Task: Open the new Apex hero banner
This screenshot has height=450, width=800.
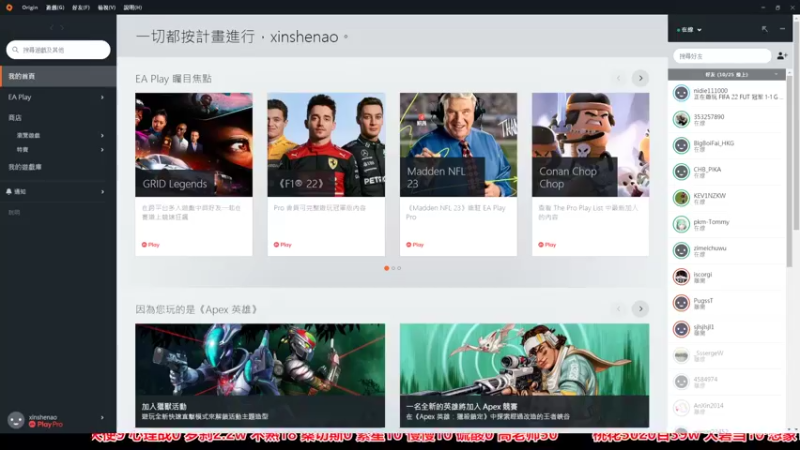Action: [524, 375]
